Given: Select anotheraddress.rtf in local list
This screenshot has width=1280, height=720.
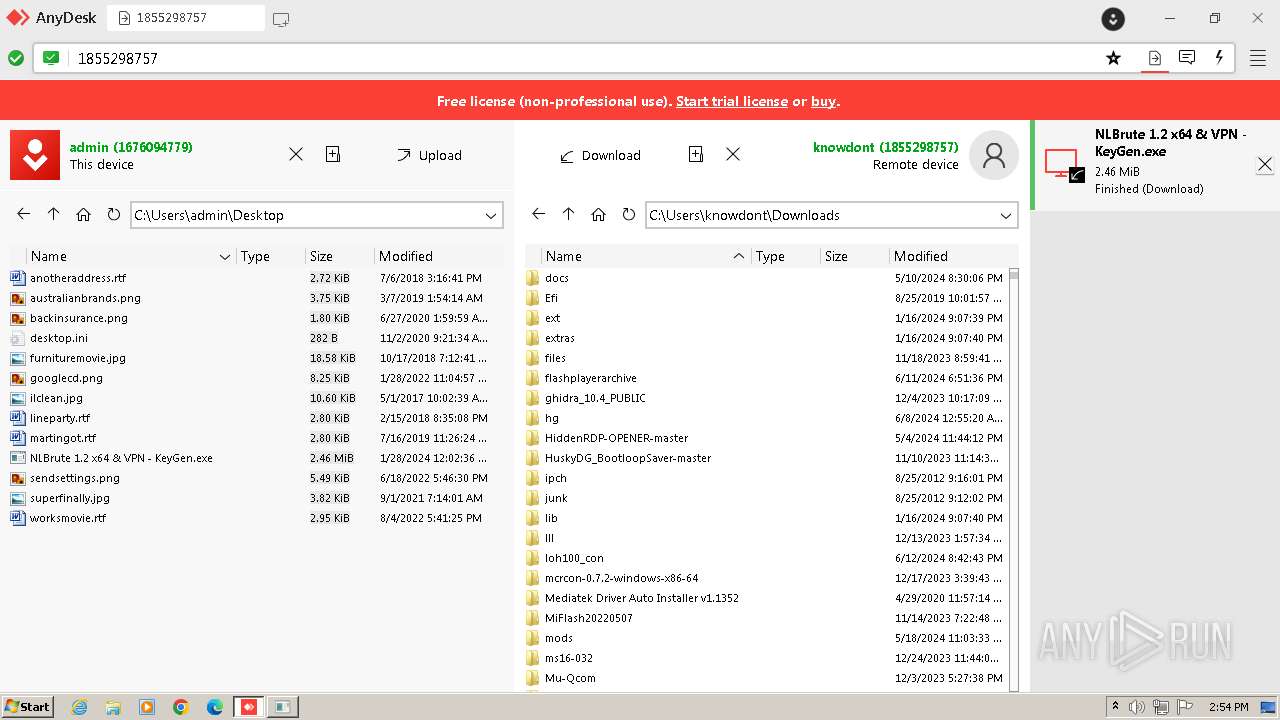Looking at the screenshot, I should point(255,278).
